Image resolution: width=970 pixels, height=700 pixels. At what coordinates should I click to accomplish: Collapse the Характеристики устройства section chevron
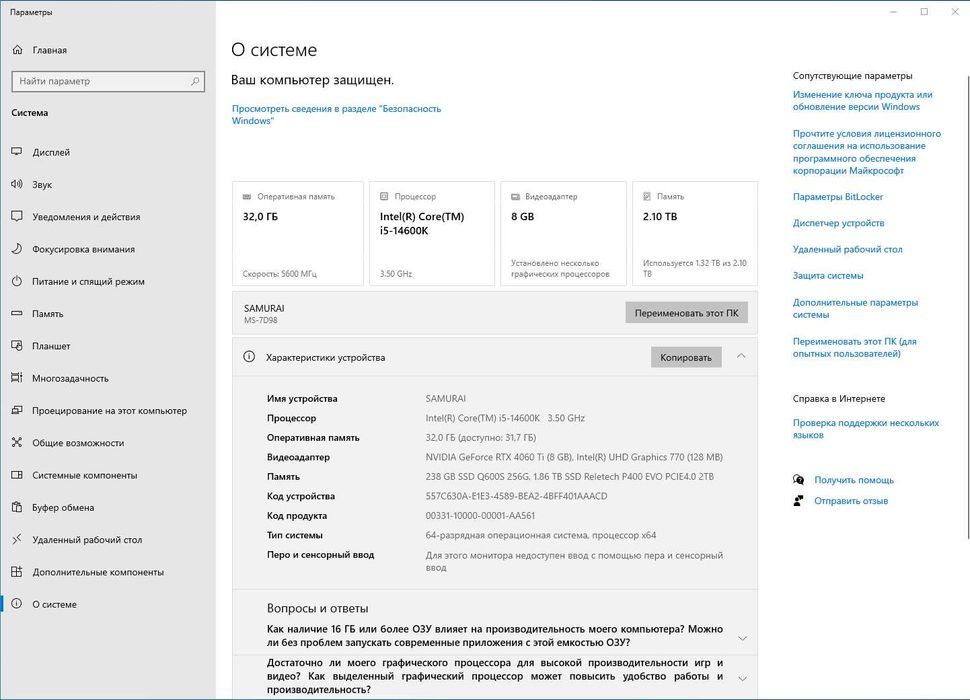741,356
